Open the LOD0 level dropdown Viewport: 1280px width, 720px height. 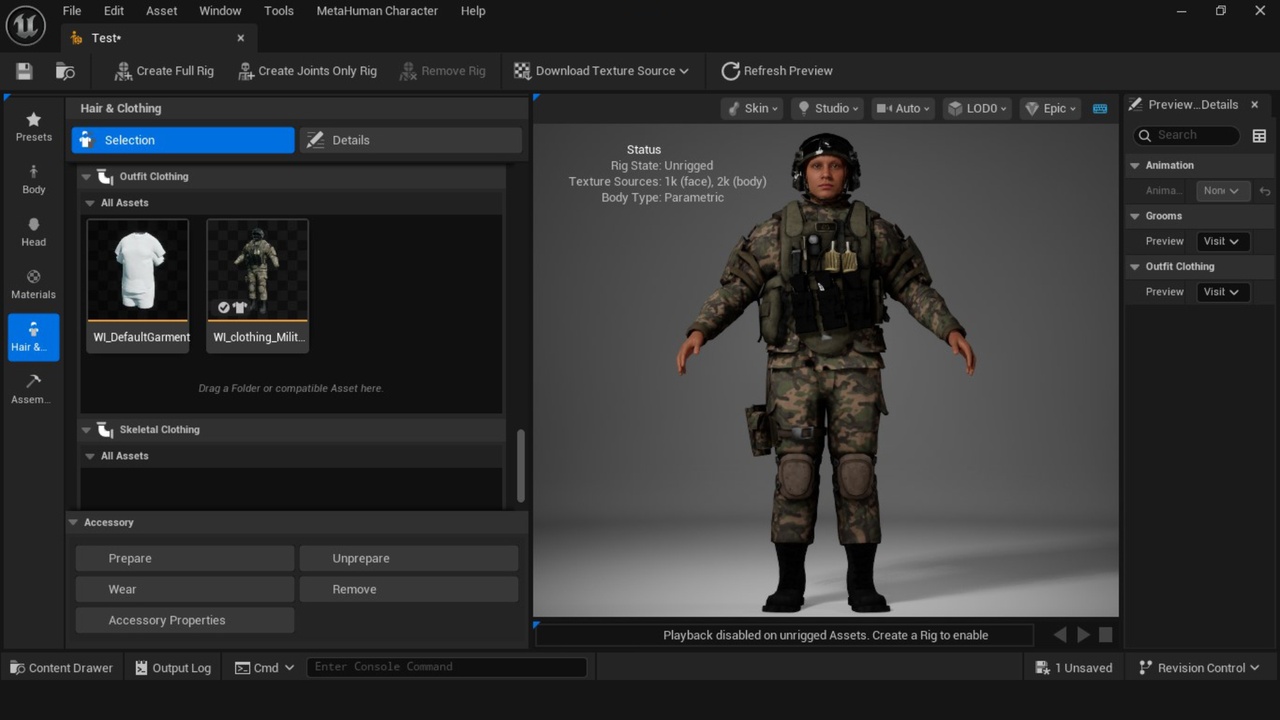(978, 108)
